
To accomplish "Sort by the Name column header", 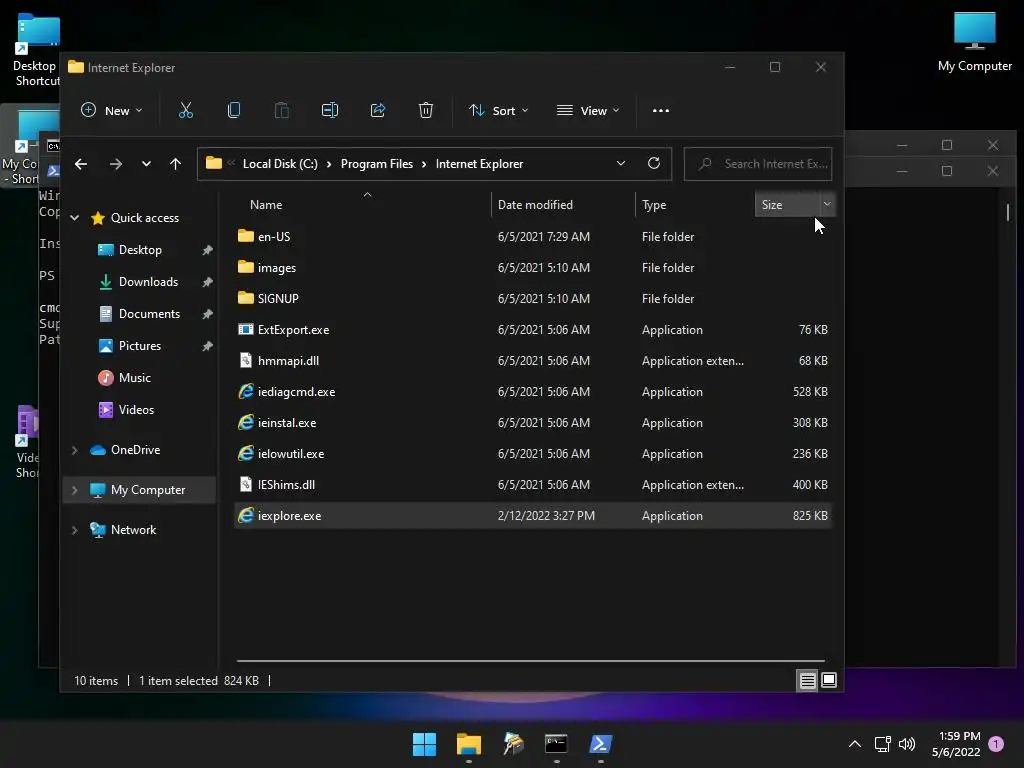I will pyautogui.click(x=266, y=204).
